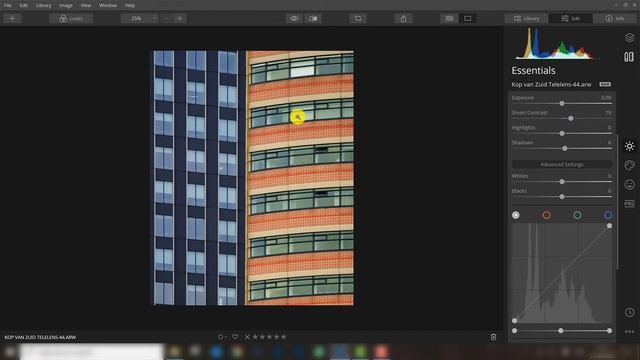Open the Looks panel button

(71, 18)
